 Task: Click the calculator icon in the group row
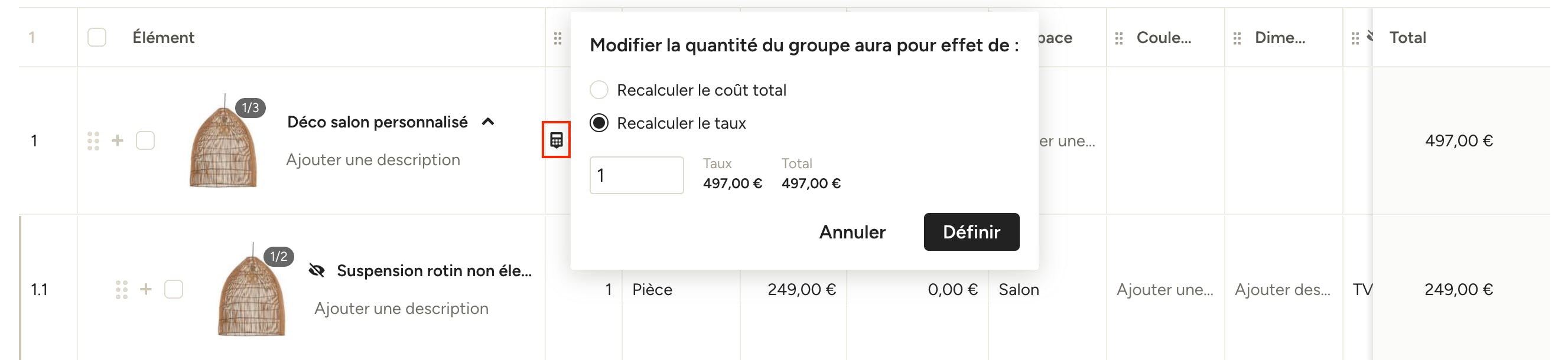point(556,140)
